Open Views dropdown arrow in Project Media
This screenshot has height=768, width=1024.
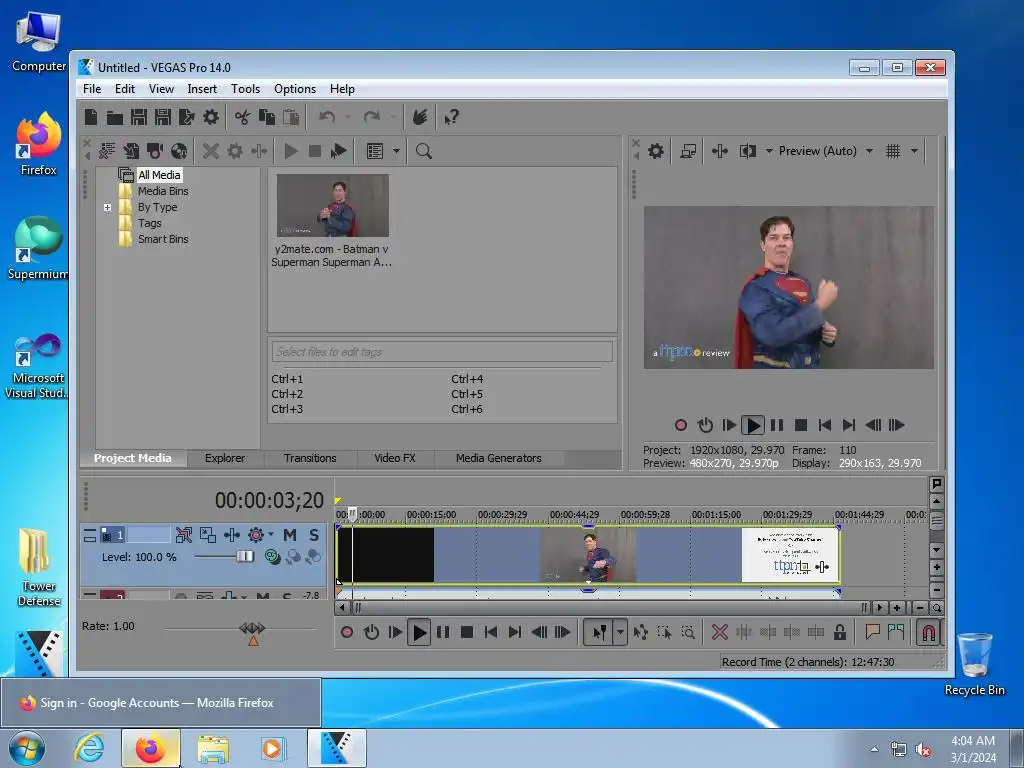(396, 152)
